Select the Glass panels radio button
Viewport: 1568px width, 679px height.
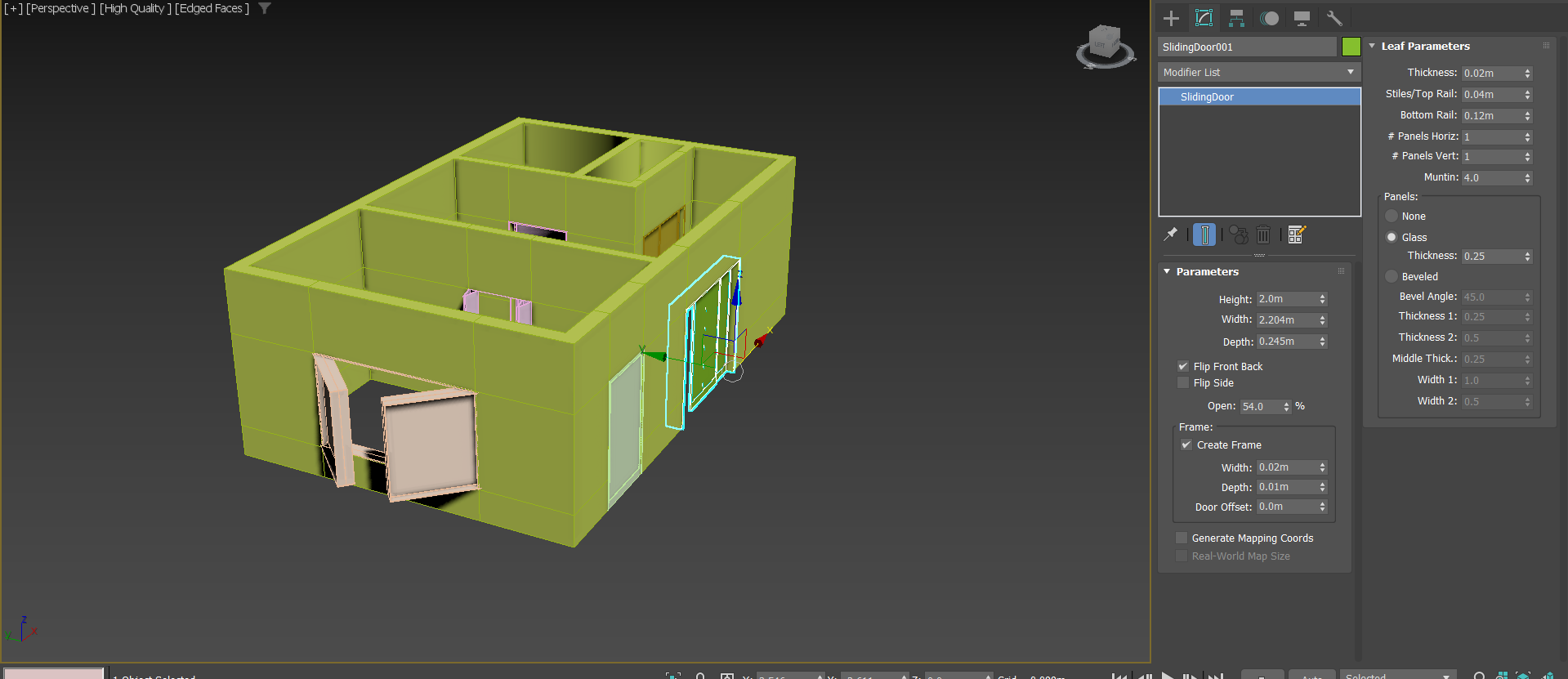pos(1392,237)
